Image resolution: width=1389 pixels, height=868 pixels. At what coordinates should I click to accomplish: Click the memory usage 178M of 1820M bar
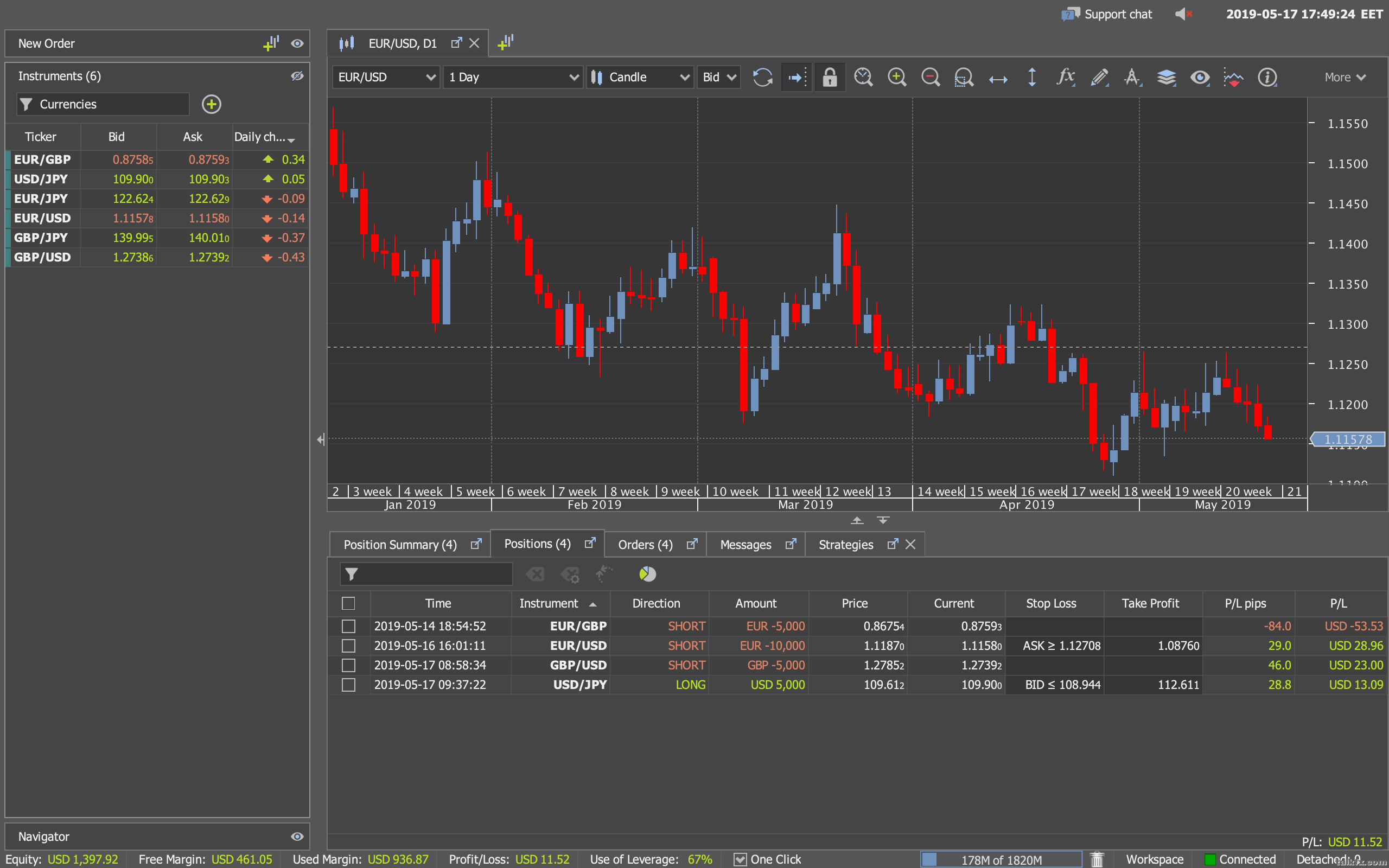(1001, 859)
